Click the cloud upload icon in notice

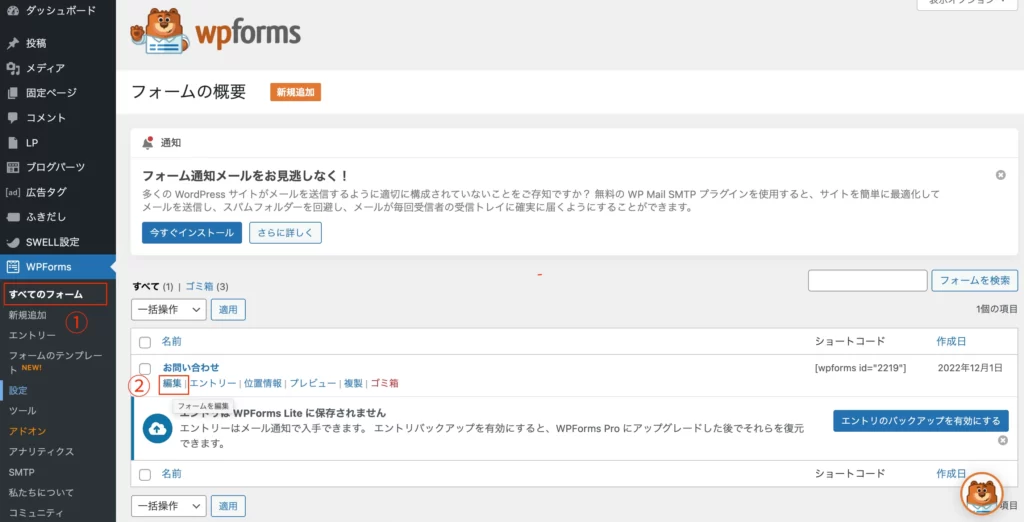(157, 429)
